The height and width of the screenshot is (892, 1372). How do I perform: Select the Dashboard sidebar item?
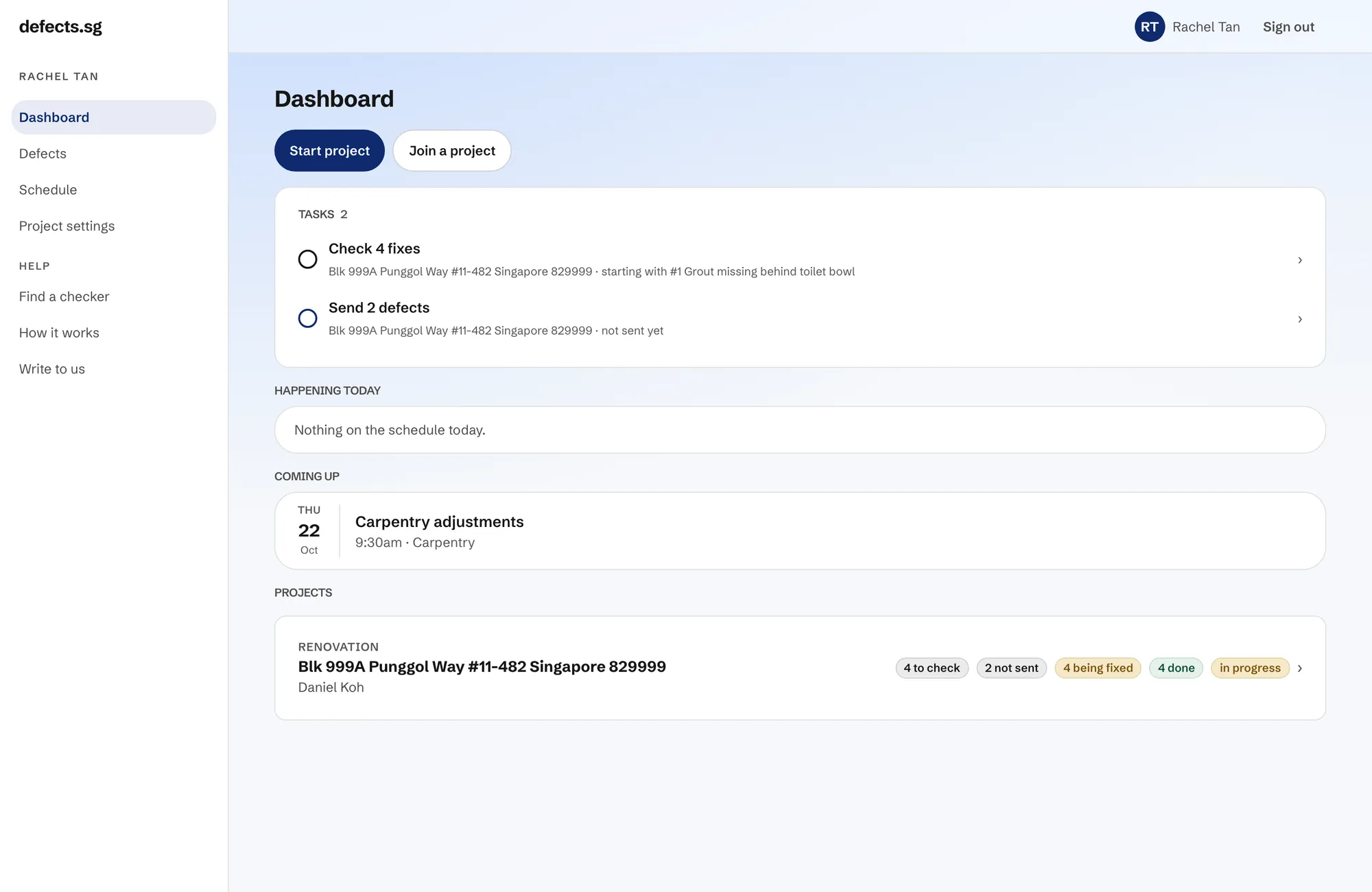pyautogui.click(x=114, y=117)
